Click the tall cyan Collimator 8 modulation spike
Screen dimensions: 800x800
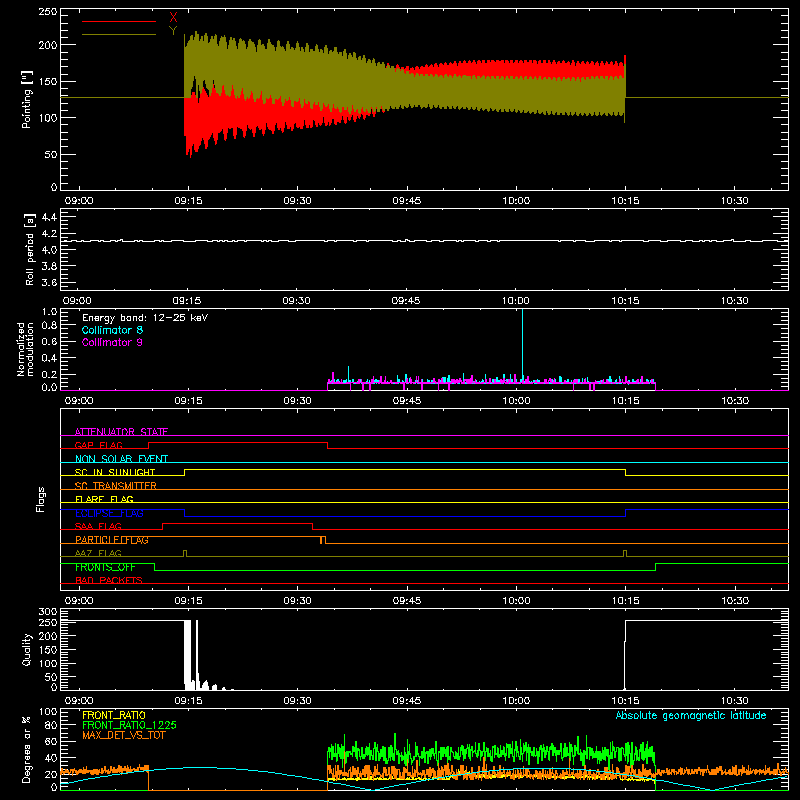pyautogui.click(x=522, y=343)
